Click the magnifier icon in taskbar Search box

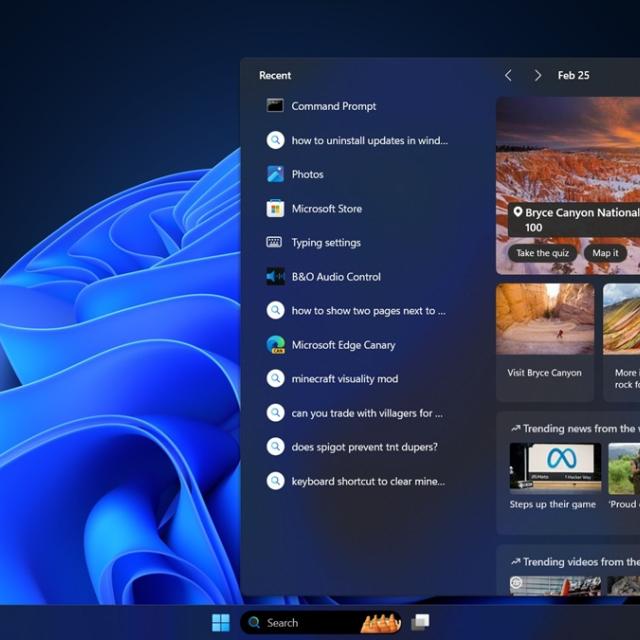click(254, 622)
